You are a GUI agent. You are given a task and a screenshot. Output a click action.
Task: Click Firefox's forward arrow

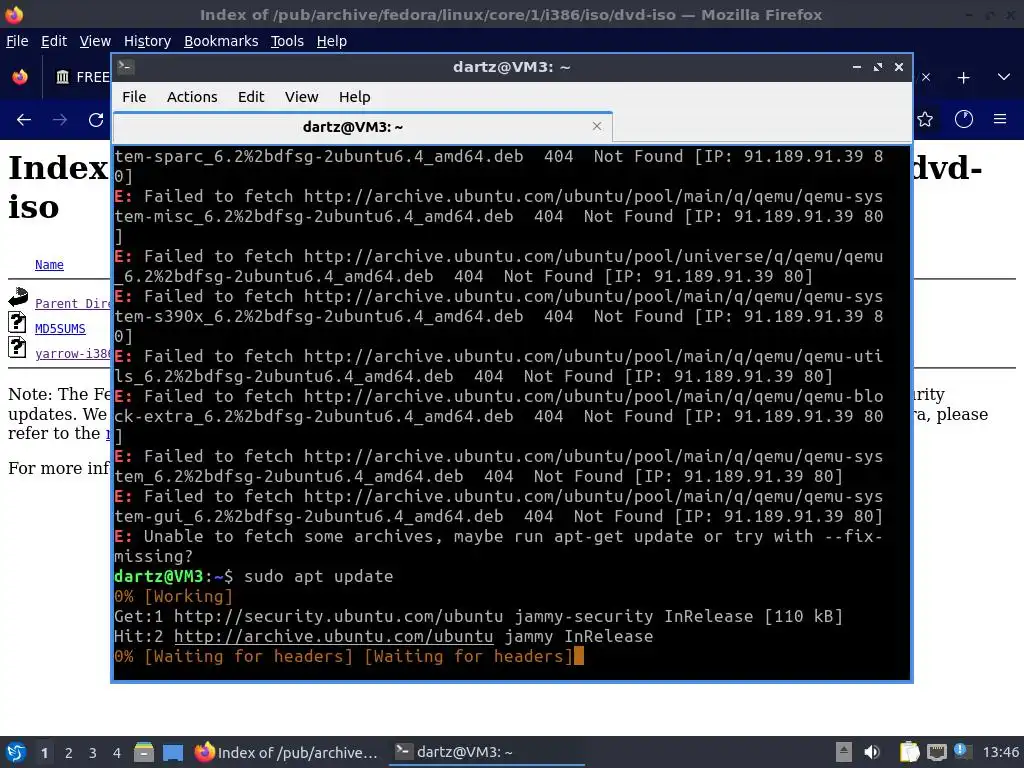[x=60, y=120]
